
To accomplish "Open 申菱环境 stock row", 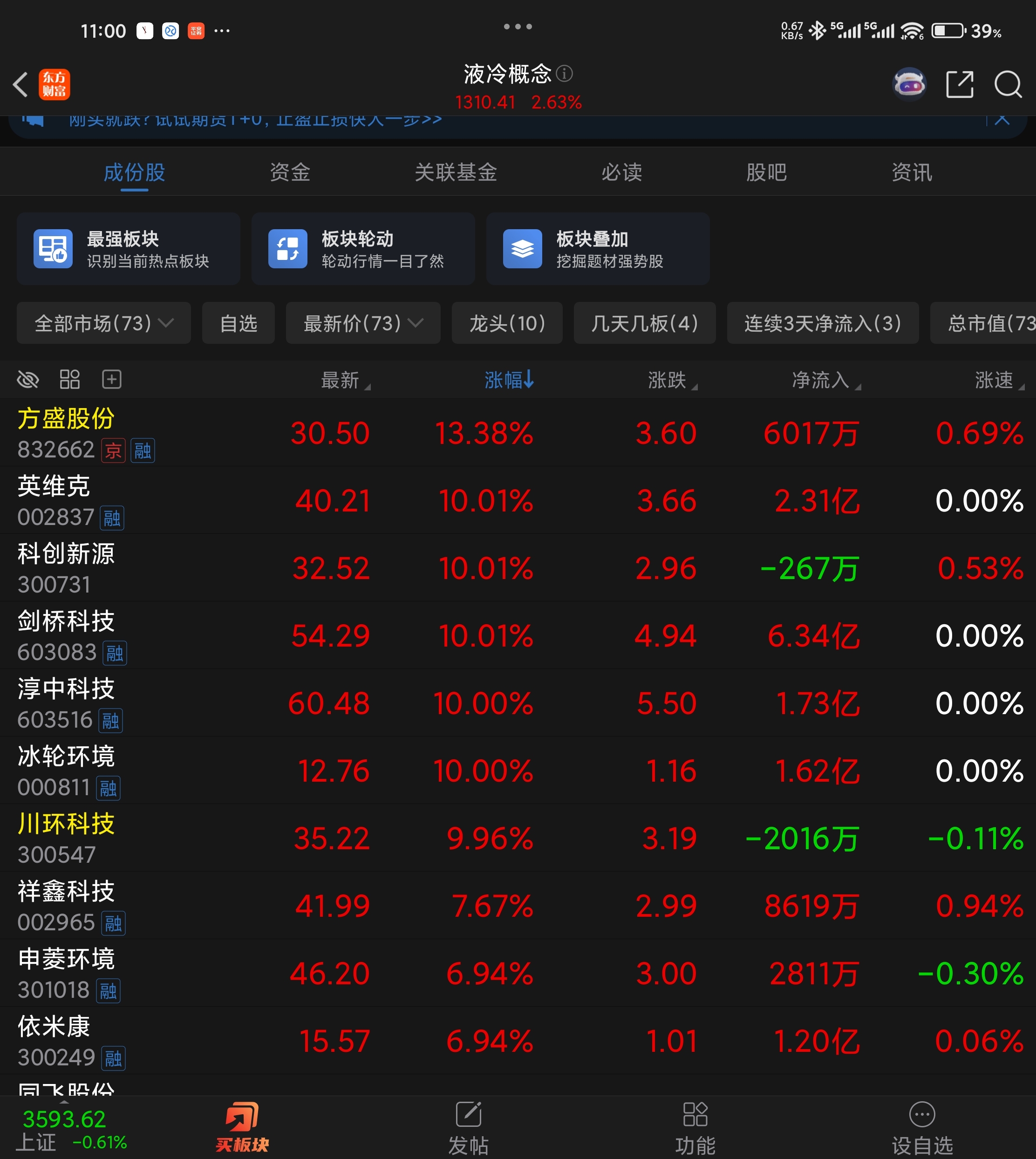I will click(518, 973).
